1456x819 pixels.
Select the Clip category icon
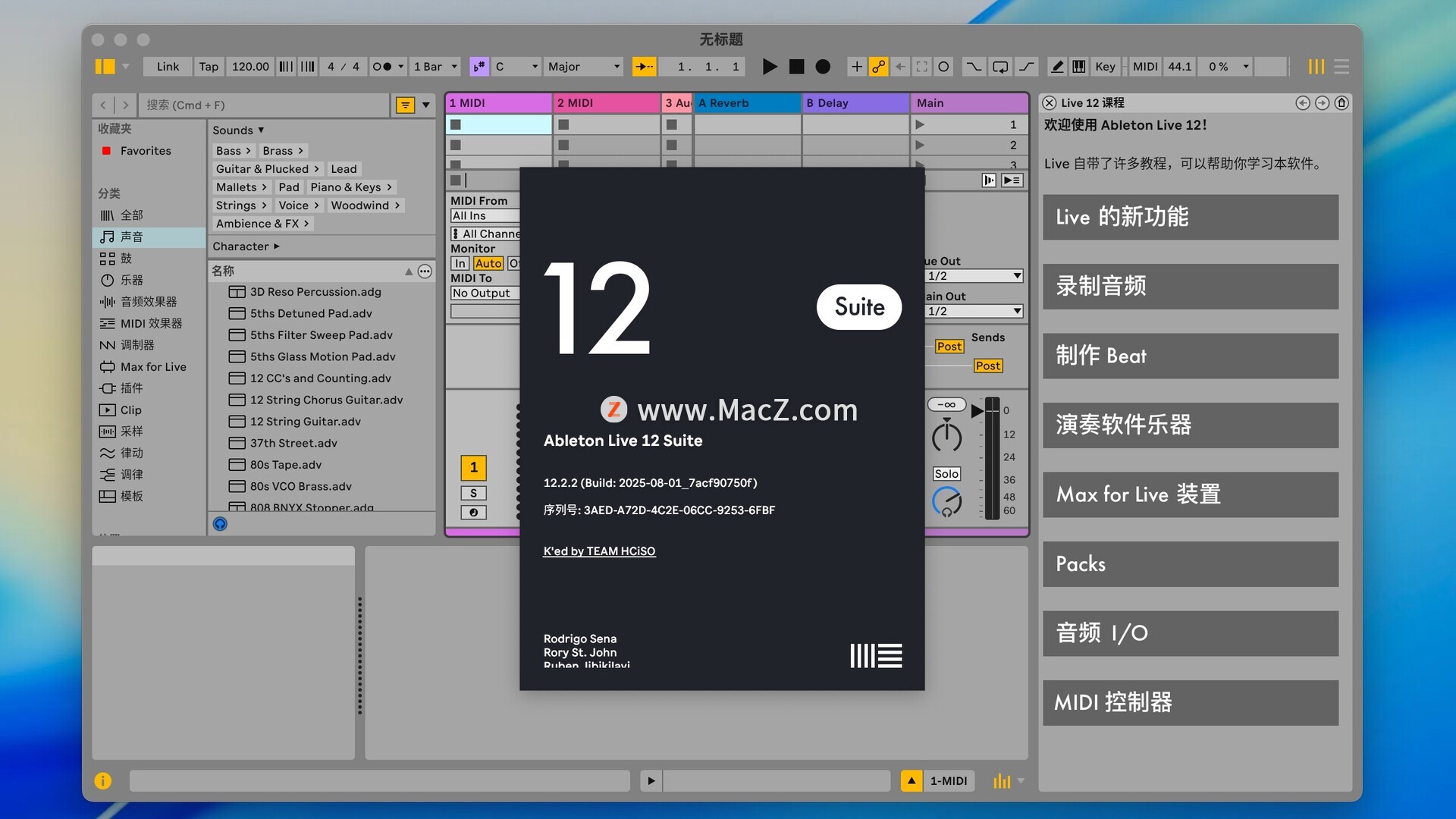tap(107, 410)
